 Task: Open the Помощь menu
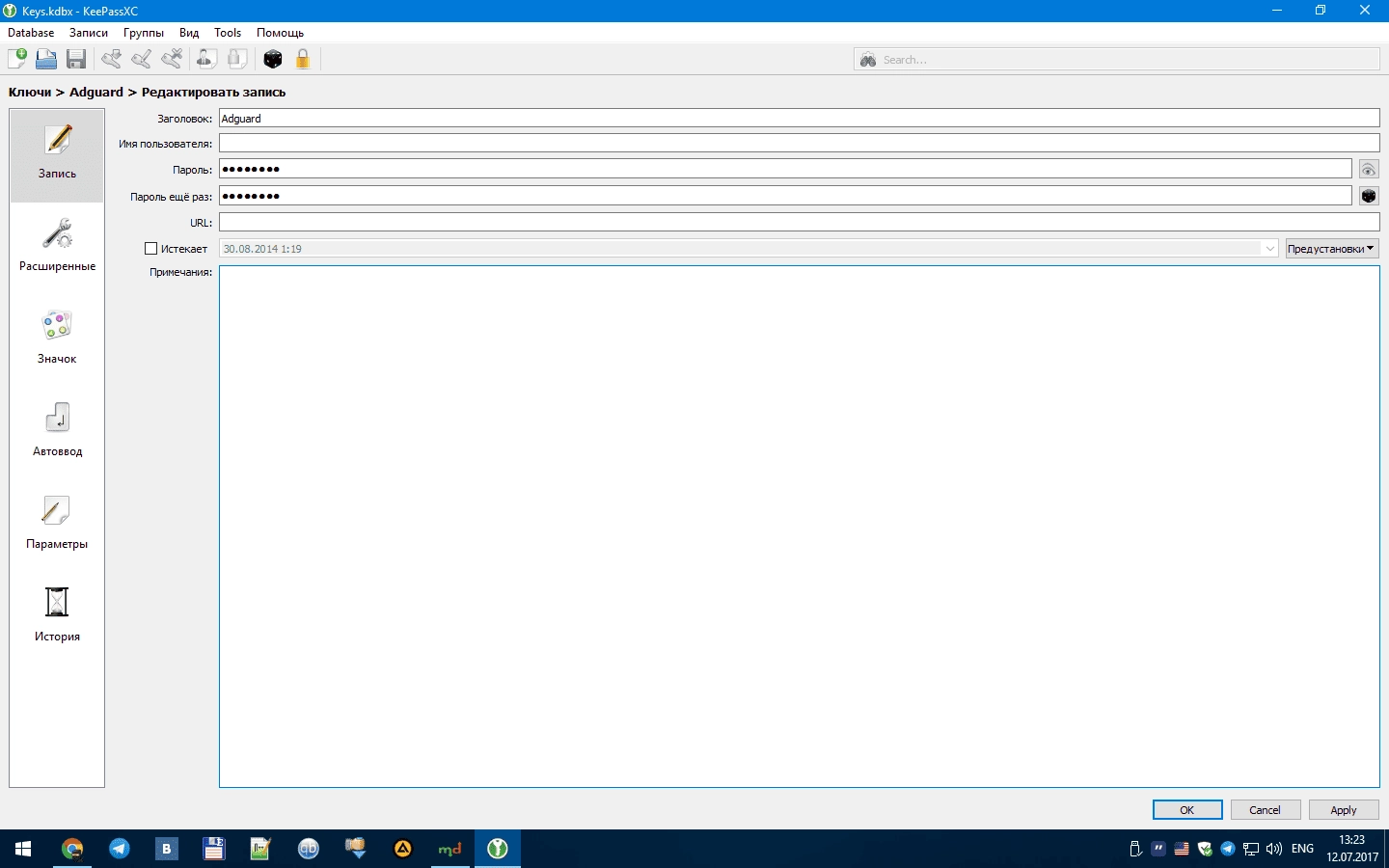280,33
